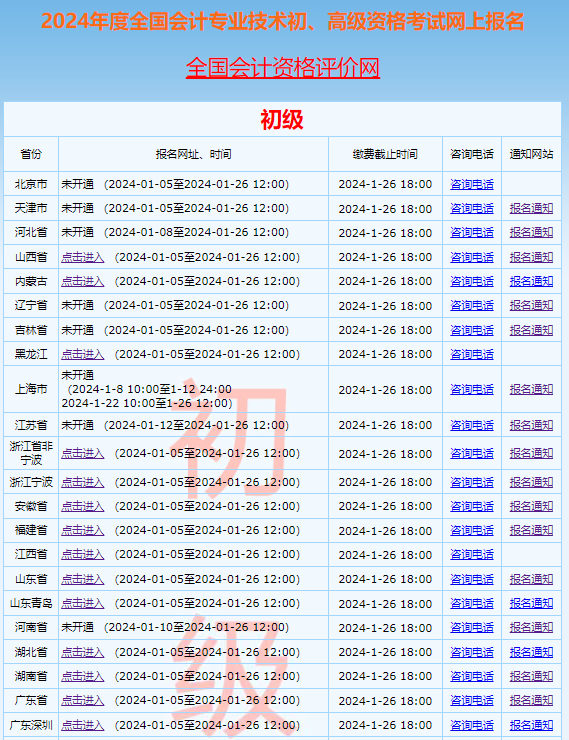Click 点击进入 for 广东深圳
569x740 pixels.
[x=83, y=725]
